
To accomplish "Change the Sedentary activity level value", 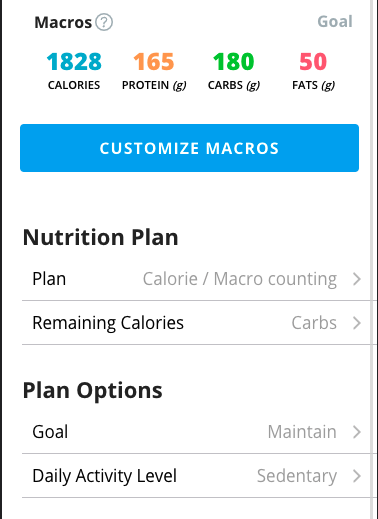I will tap(297, 476).
